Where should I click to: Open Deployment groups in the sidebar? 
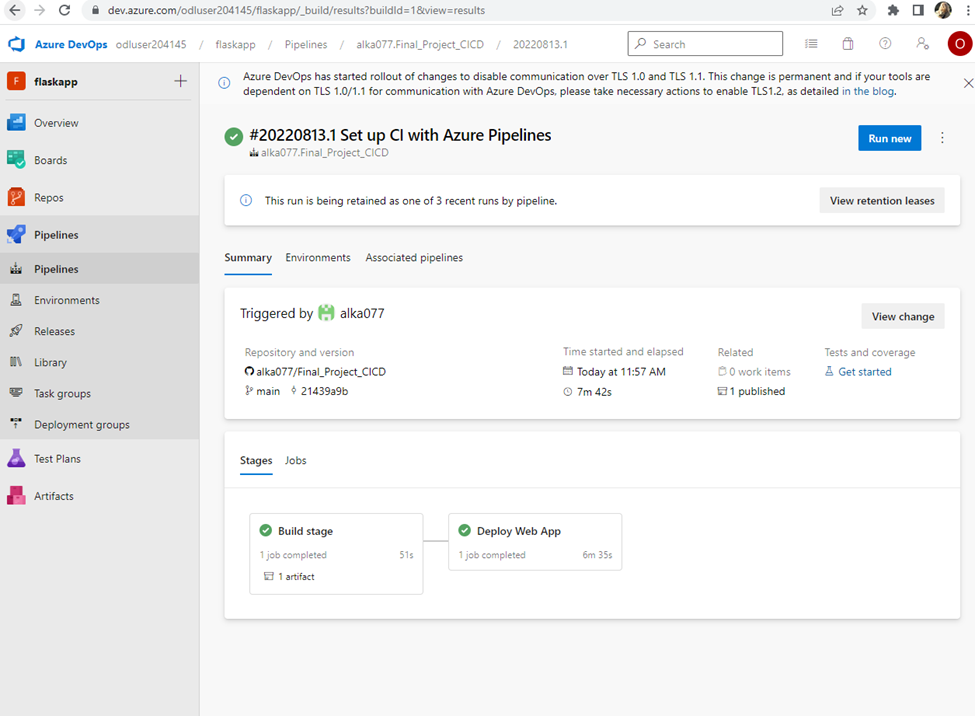99,424
